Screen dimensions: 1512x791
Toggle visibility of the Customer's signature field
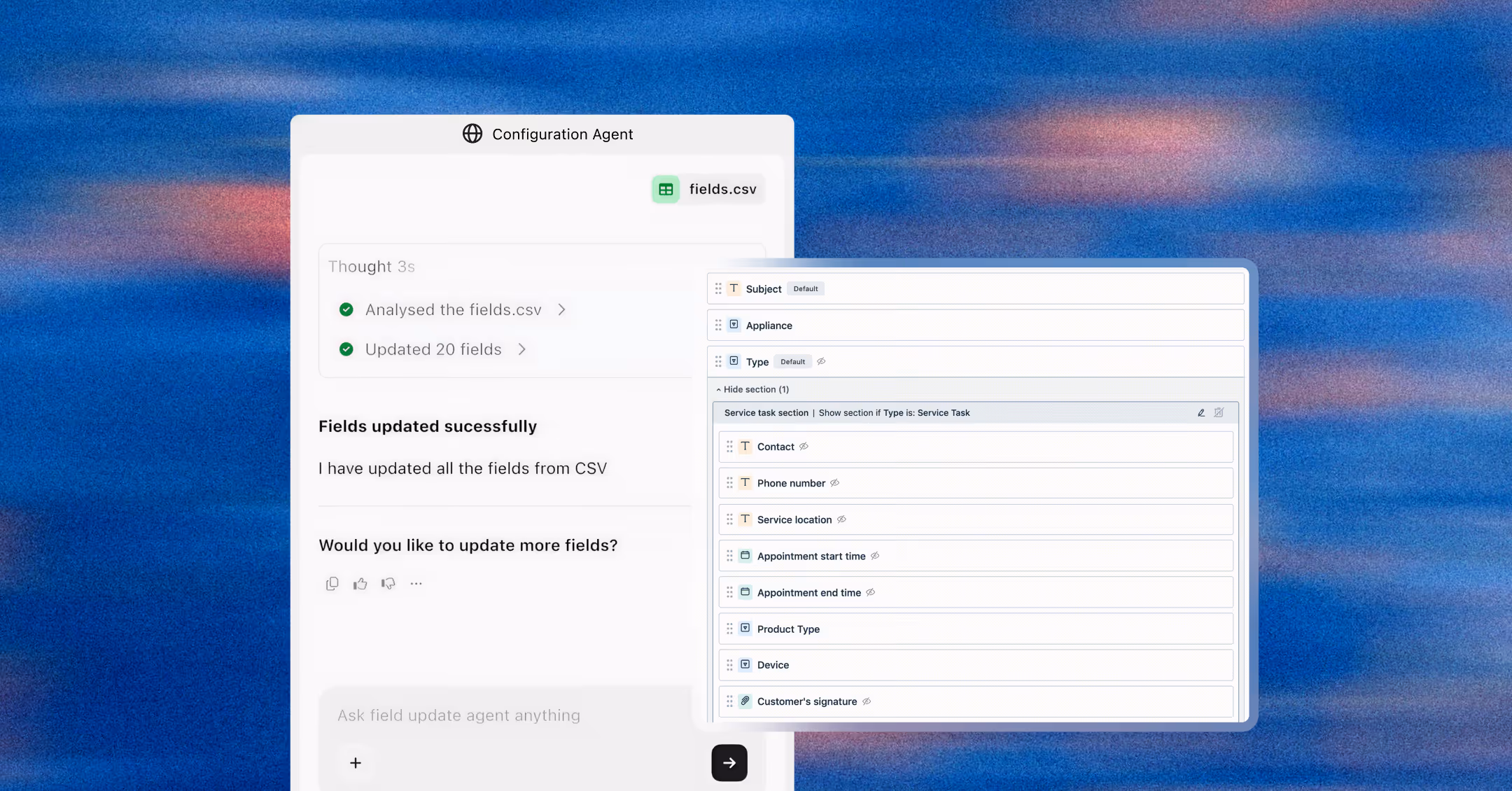[x=867, y=701]
